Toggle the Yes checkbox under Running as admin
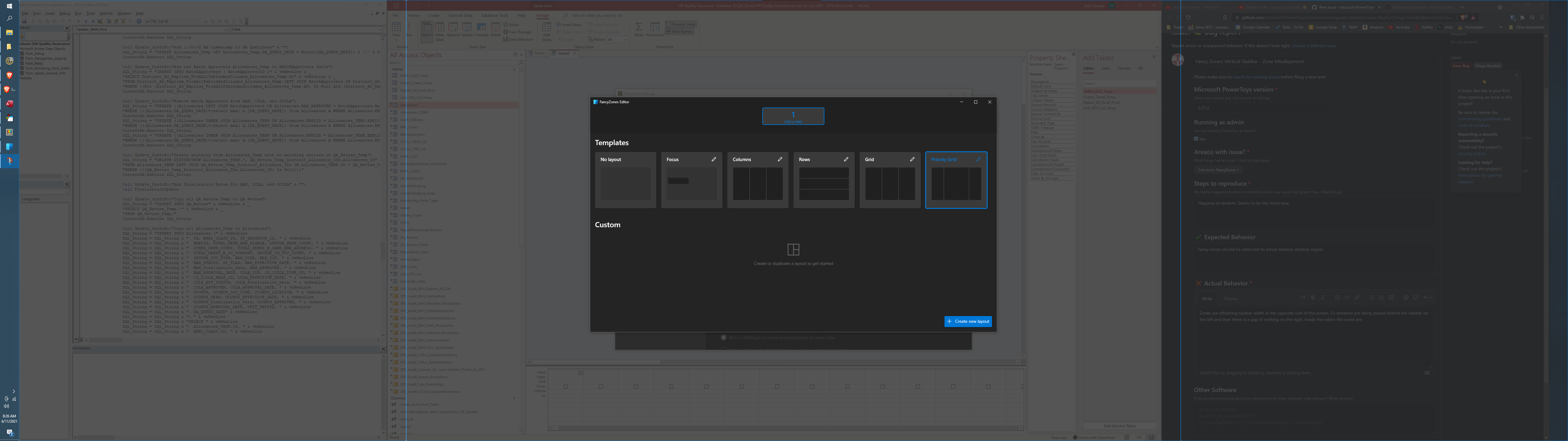This screenshot has height=441, width=1568. (1196, 139)
